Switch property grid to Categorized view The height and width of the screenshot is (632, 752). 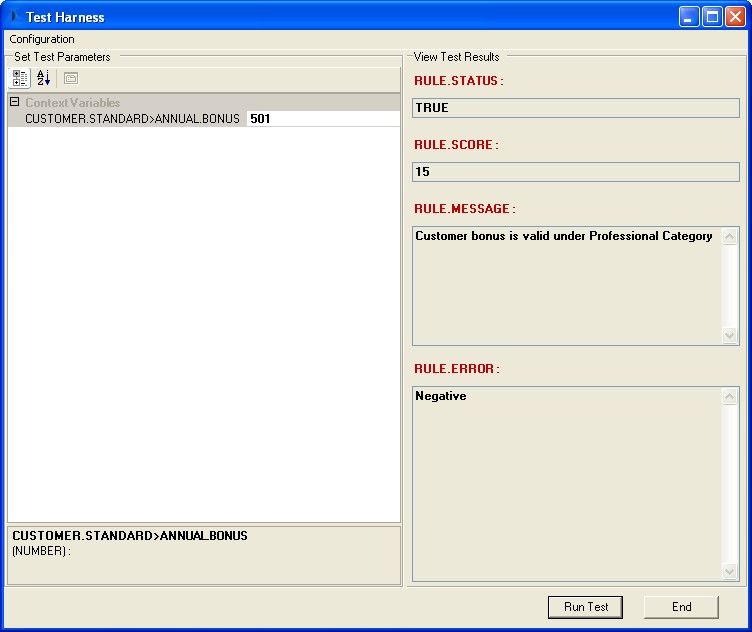[x=20, y=78]
